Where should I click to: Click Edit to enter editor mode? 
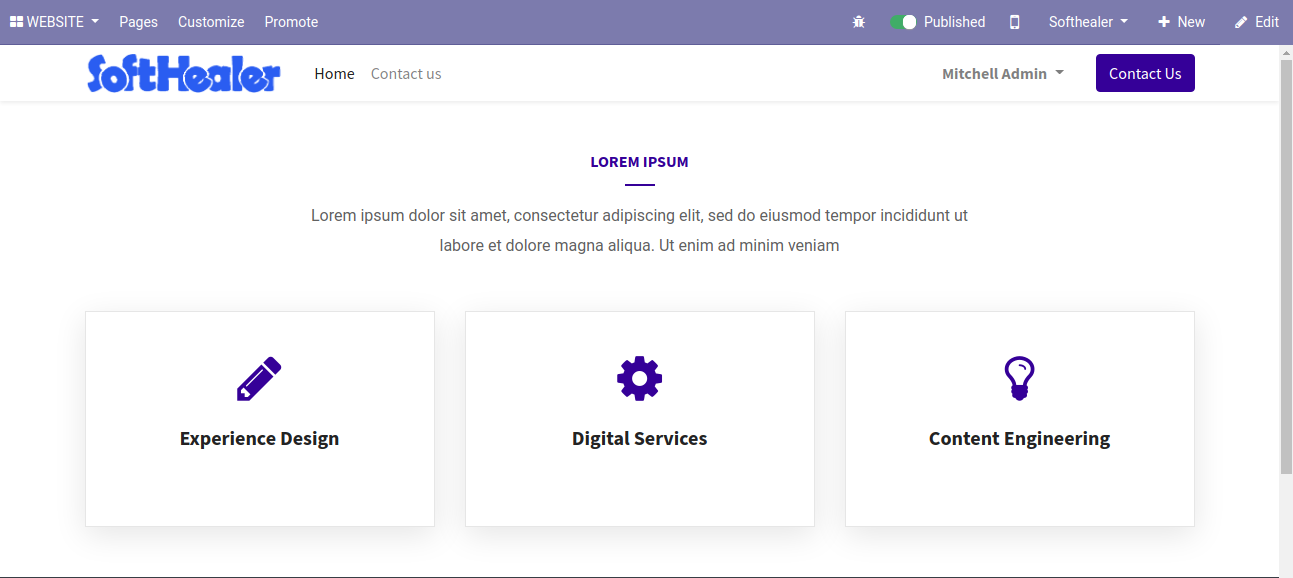(x=1257, y=22)
